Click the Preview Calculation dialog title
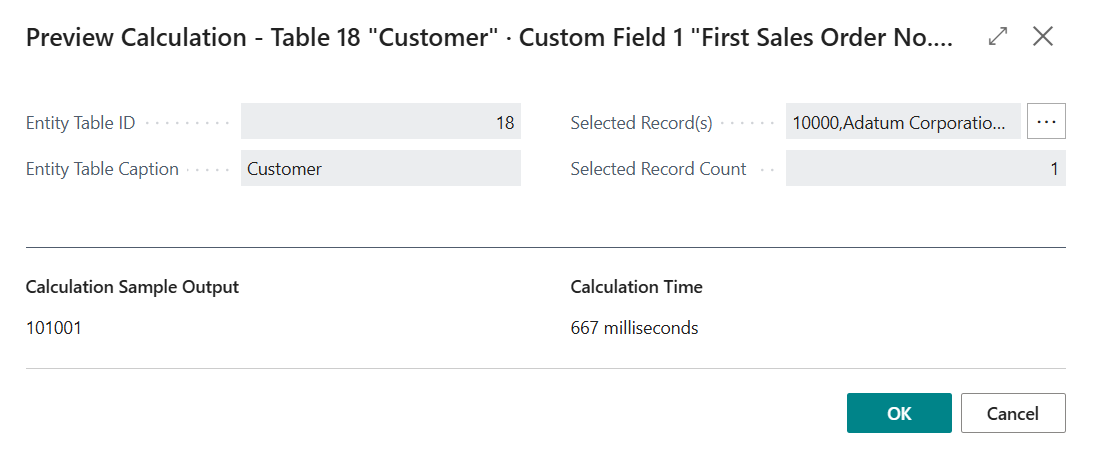 tap(488, 38)
